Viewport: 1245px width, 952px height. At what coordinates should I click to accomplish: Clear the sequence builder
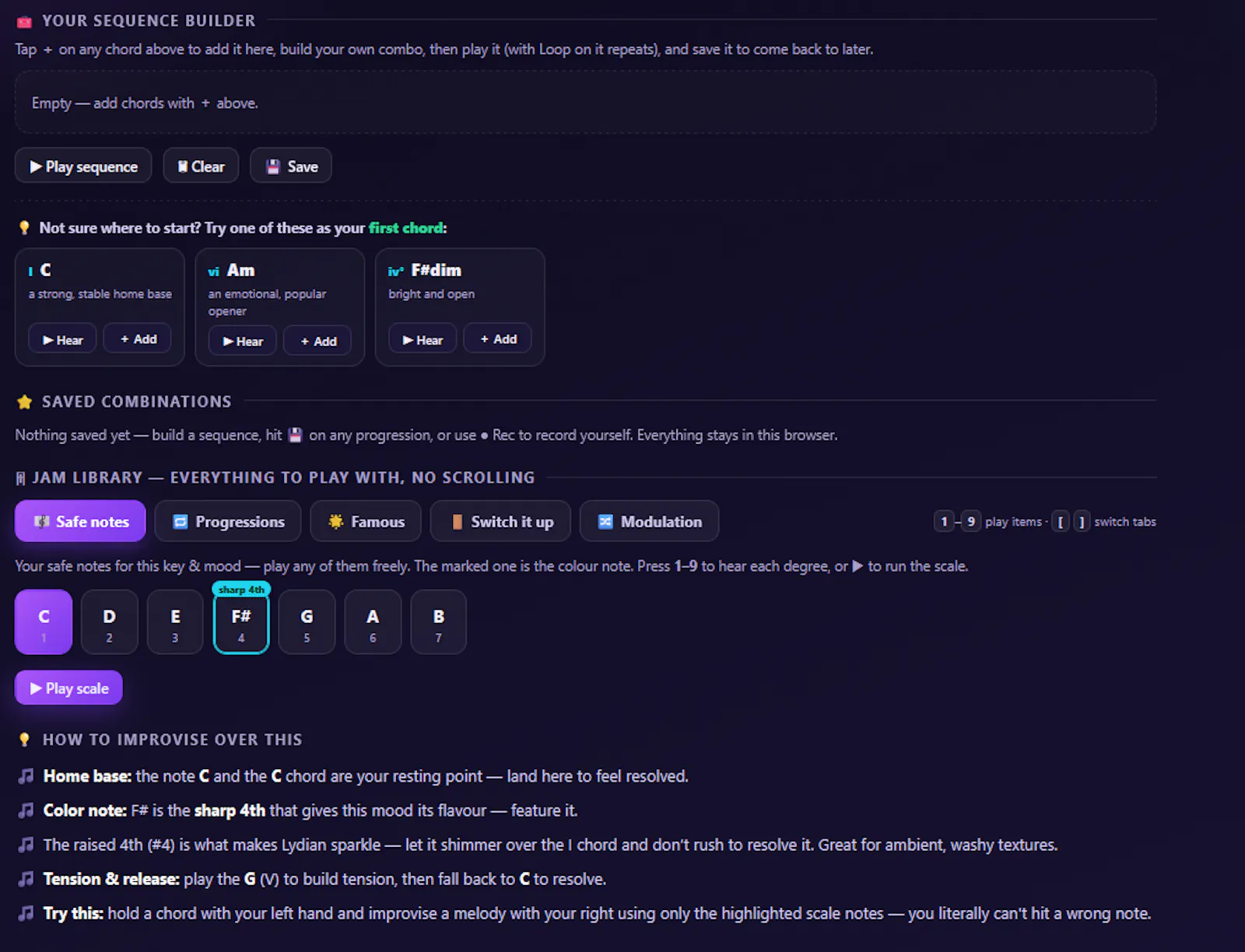tap(201, 166)
